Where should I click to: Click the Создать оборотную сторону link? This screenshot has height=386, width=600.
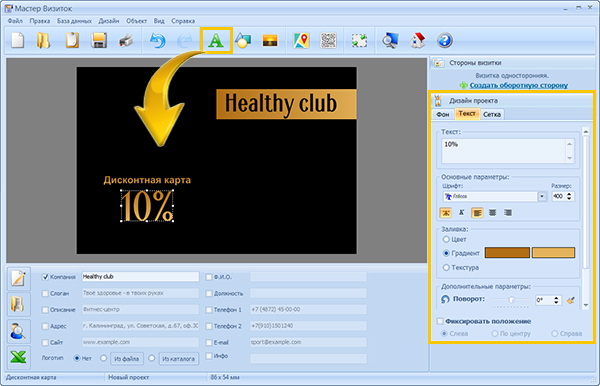click(518, 85)
